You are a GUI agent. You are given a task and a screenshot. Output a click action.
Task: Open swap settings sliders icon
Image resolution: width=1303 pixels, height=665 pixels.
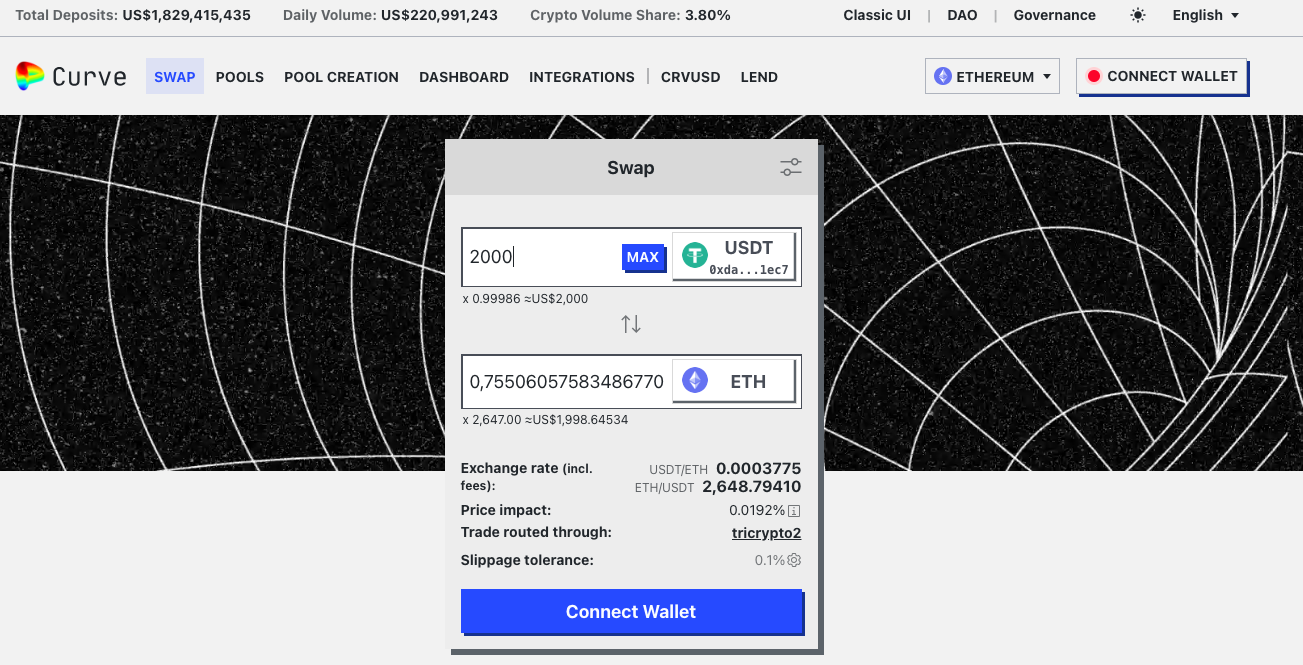(791, 168)
